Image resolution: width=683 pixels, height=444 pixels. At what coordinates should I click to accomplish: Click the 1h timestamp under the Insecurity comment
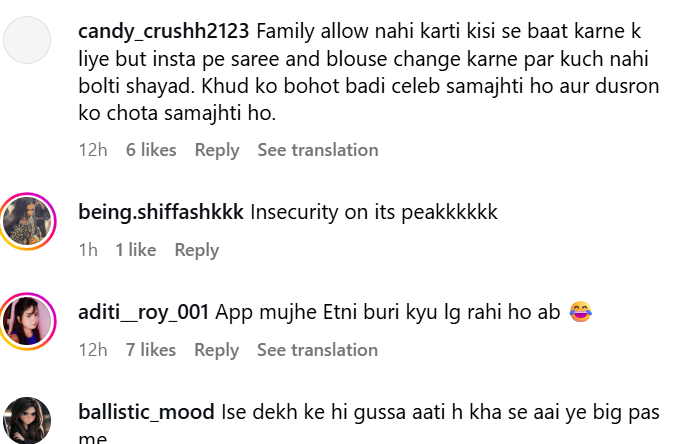coord(88,250)
